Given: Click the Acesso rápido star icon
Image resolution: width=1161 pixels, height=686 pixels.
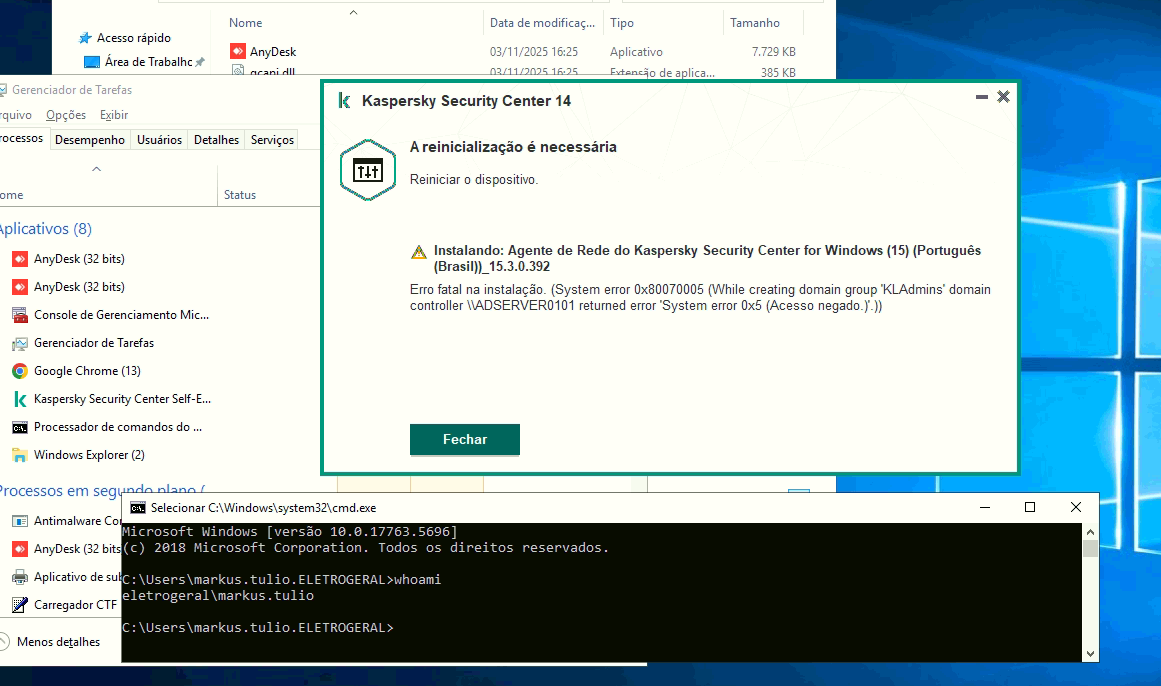Looking at the screenshot, I should point(86,38).
